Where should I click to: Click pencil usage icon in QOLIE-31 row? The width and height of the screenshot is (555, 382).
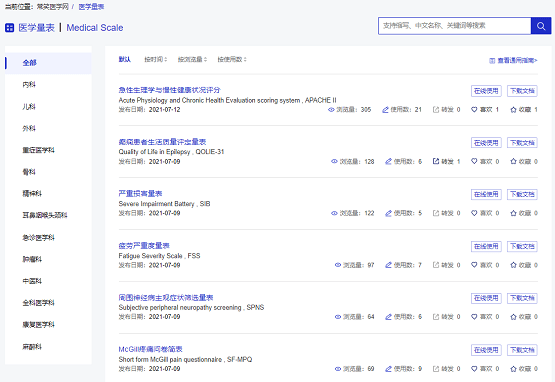388,161
